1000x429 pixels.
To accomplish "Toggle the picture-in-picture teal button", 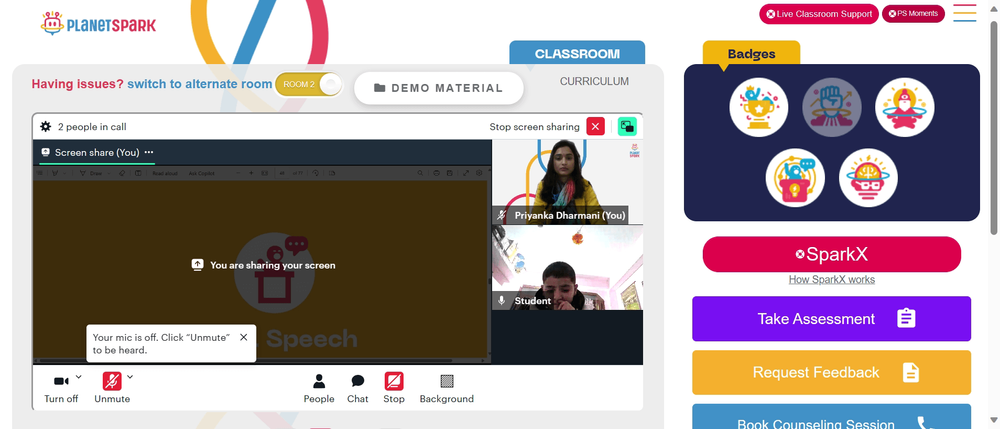I will click(x=627, y=126).
